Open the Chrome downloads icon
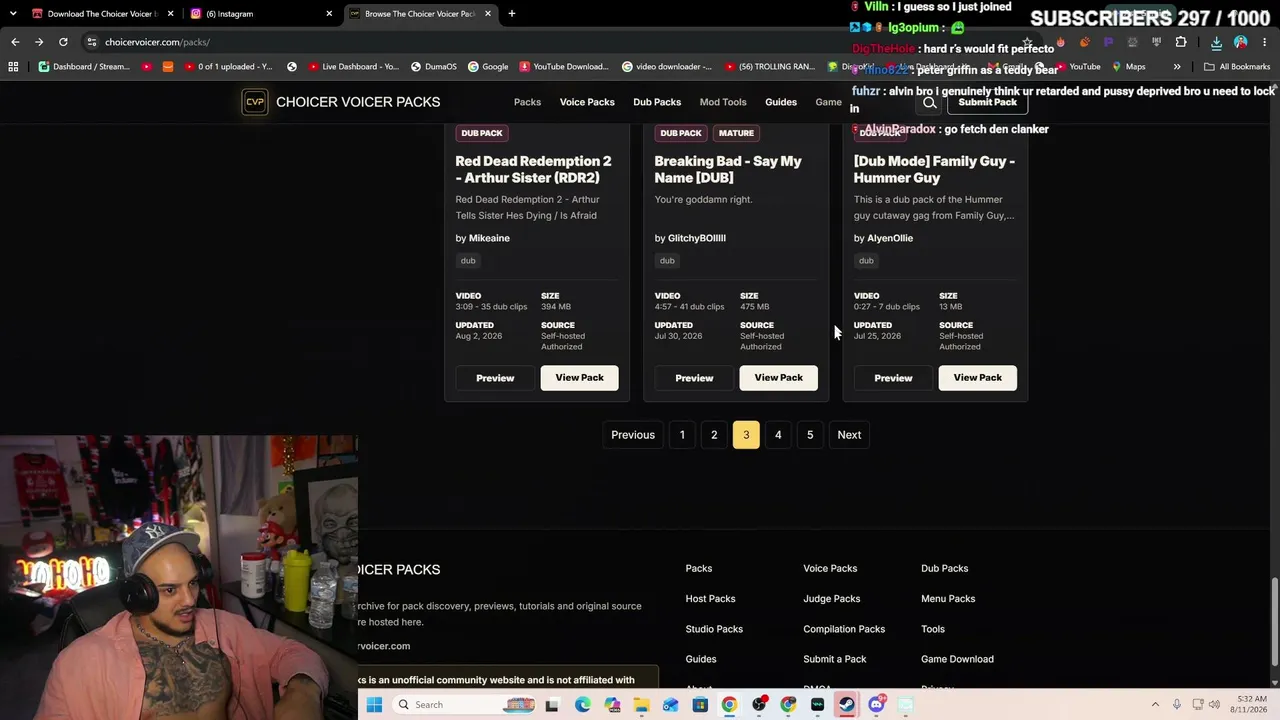 [x=1216, y=42]
